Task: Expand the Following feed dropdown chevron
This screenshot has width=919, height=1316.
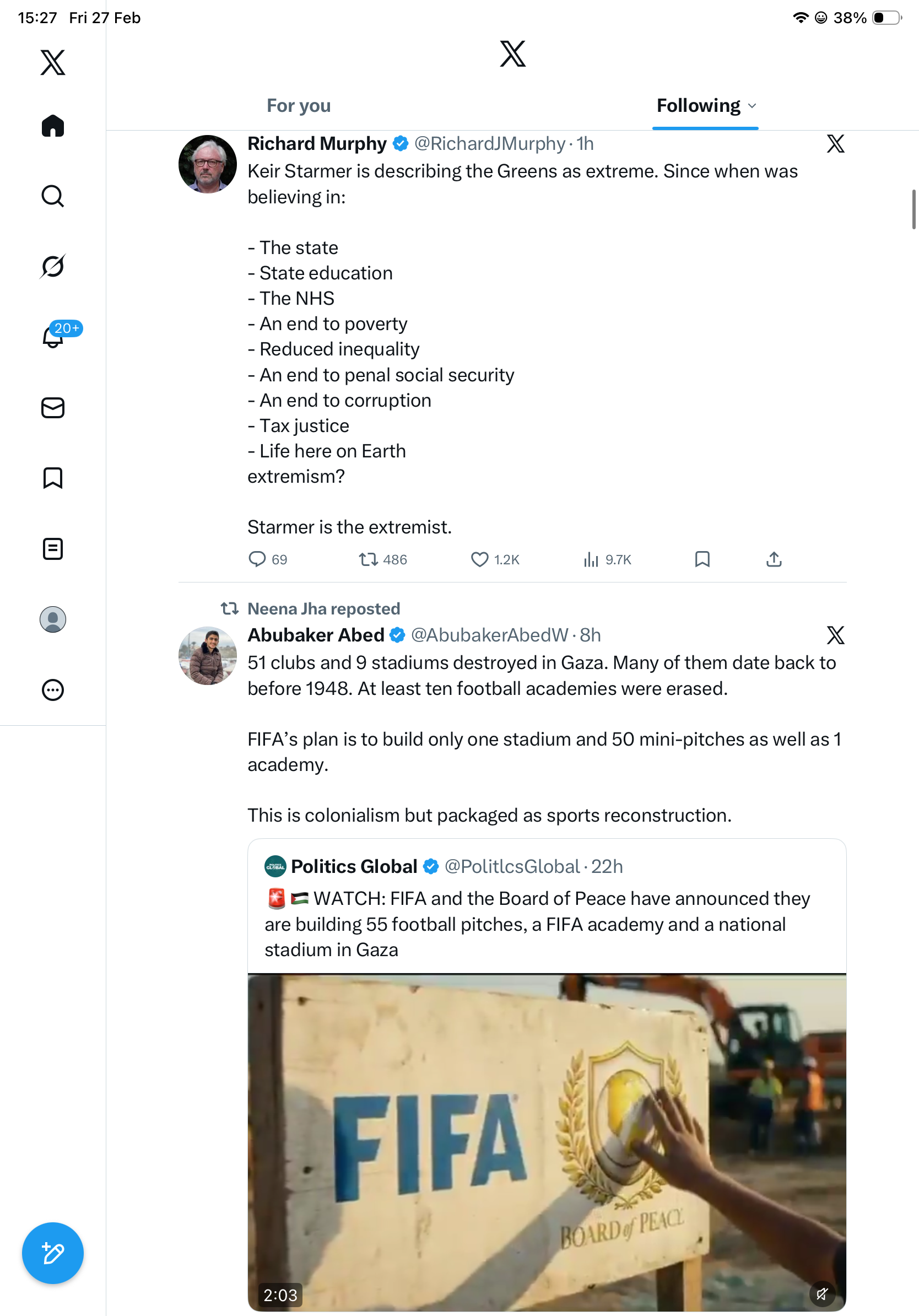Action: pos(753,106)
